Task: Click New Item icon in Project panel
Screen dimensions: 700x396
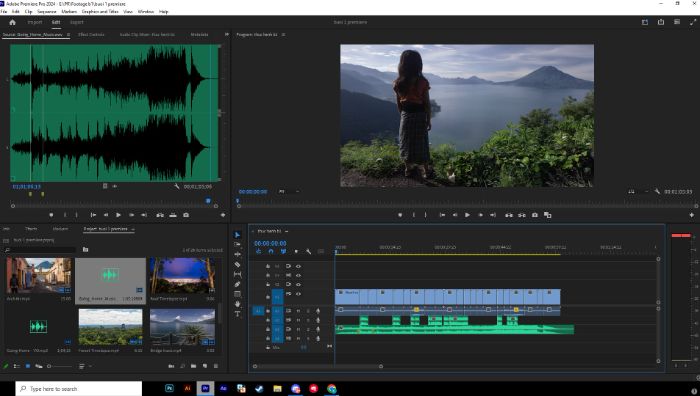Action: click(205, 366)
